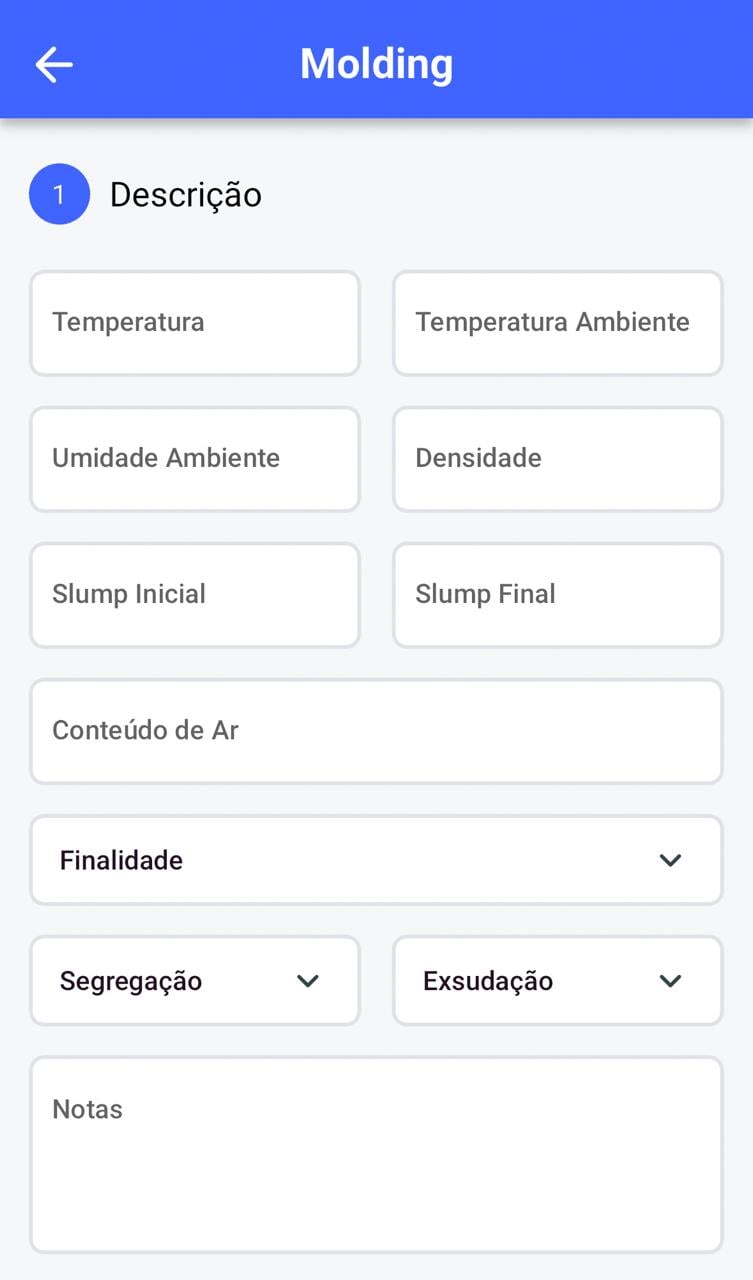Tap the Finalidade label text
Viewport: 753px width, 1280px height.
(121, 860)
